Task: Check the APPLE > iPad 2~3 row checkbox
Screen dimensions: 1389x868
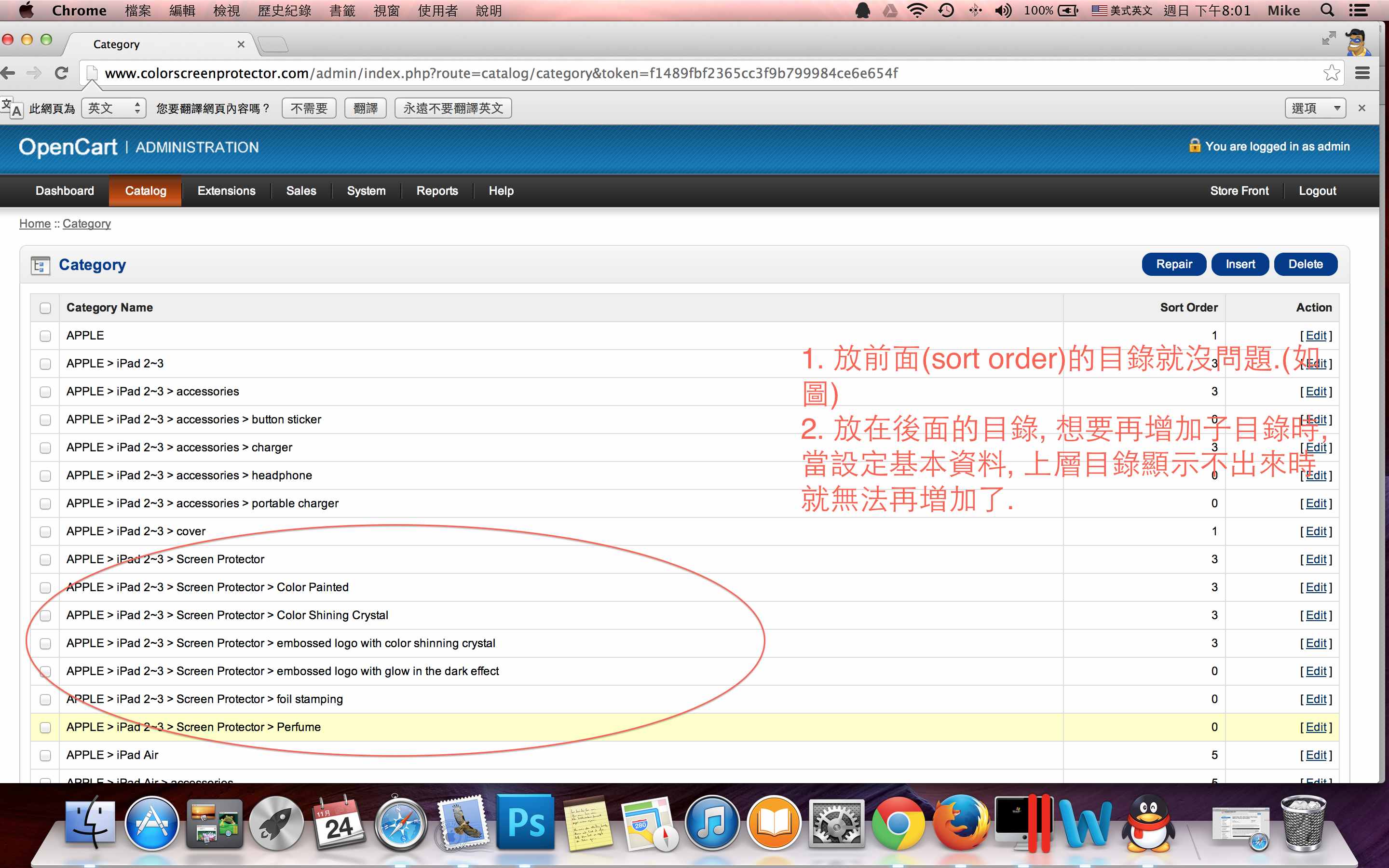Action: coord(45,364)
